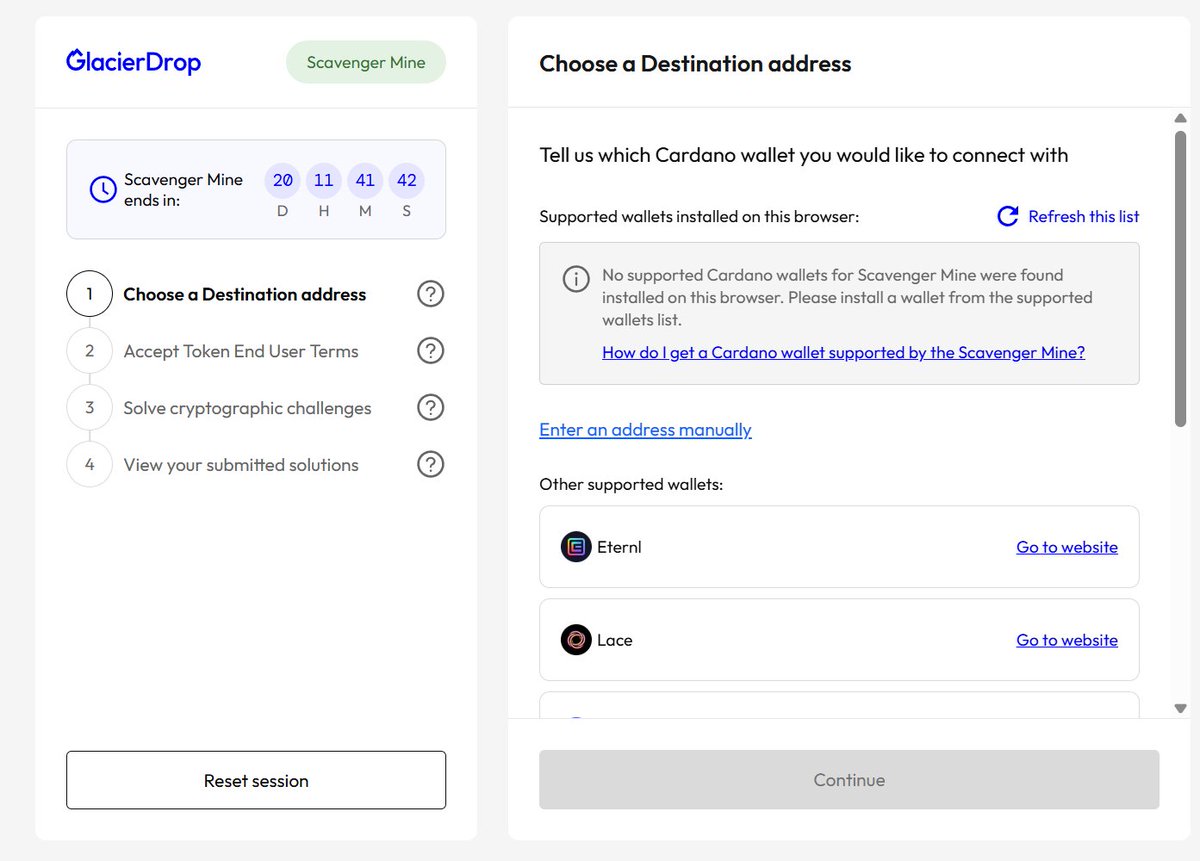Open help icon for Accept Token End User Terms
Screen dimensions: 1200x861
430,351
